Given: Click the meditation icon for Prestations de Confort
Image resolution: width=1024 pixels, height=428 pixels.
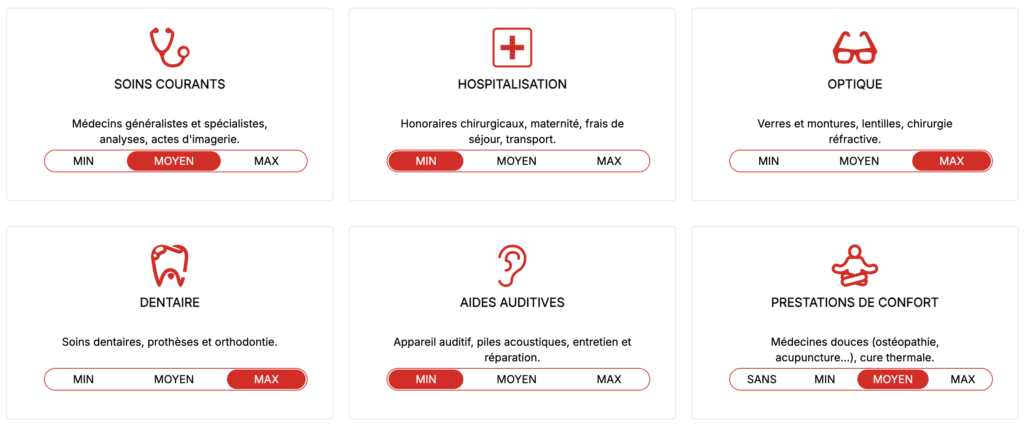Looking at the screenshot, I should pos(854,264).
